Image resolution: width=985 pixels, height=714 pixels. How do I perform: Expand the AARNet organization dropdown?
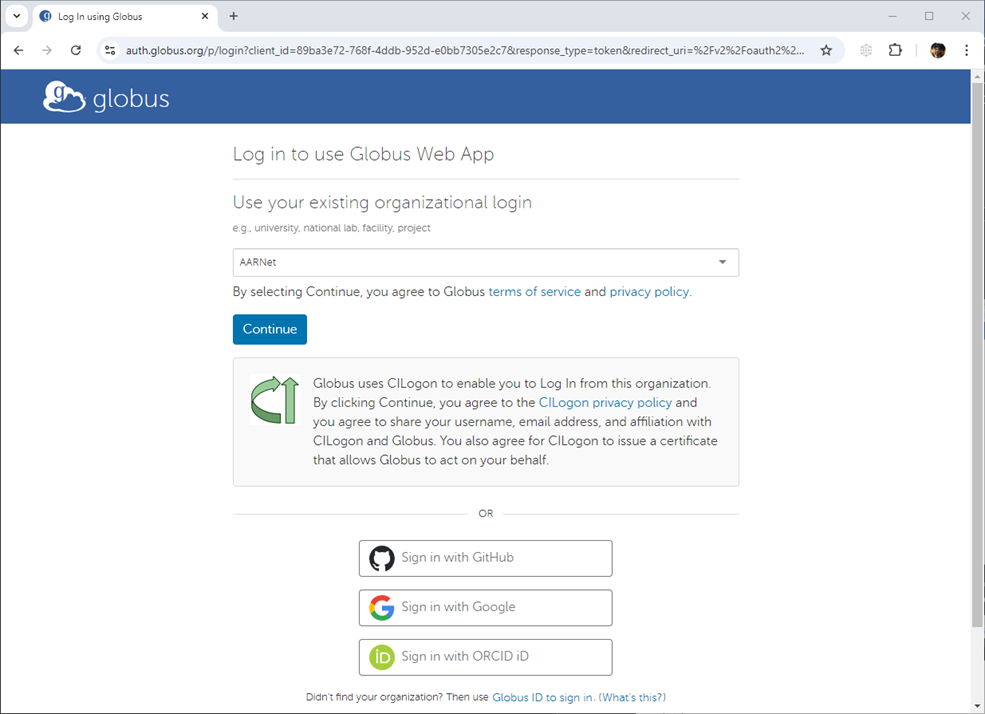(x=486, y=262)
